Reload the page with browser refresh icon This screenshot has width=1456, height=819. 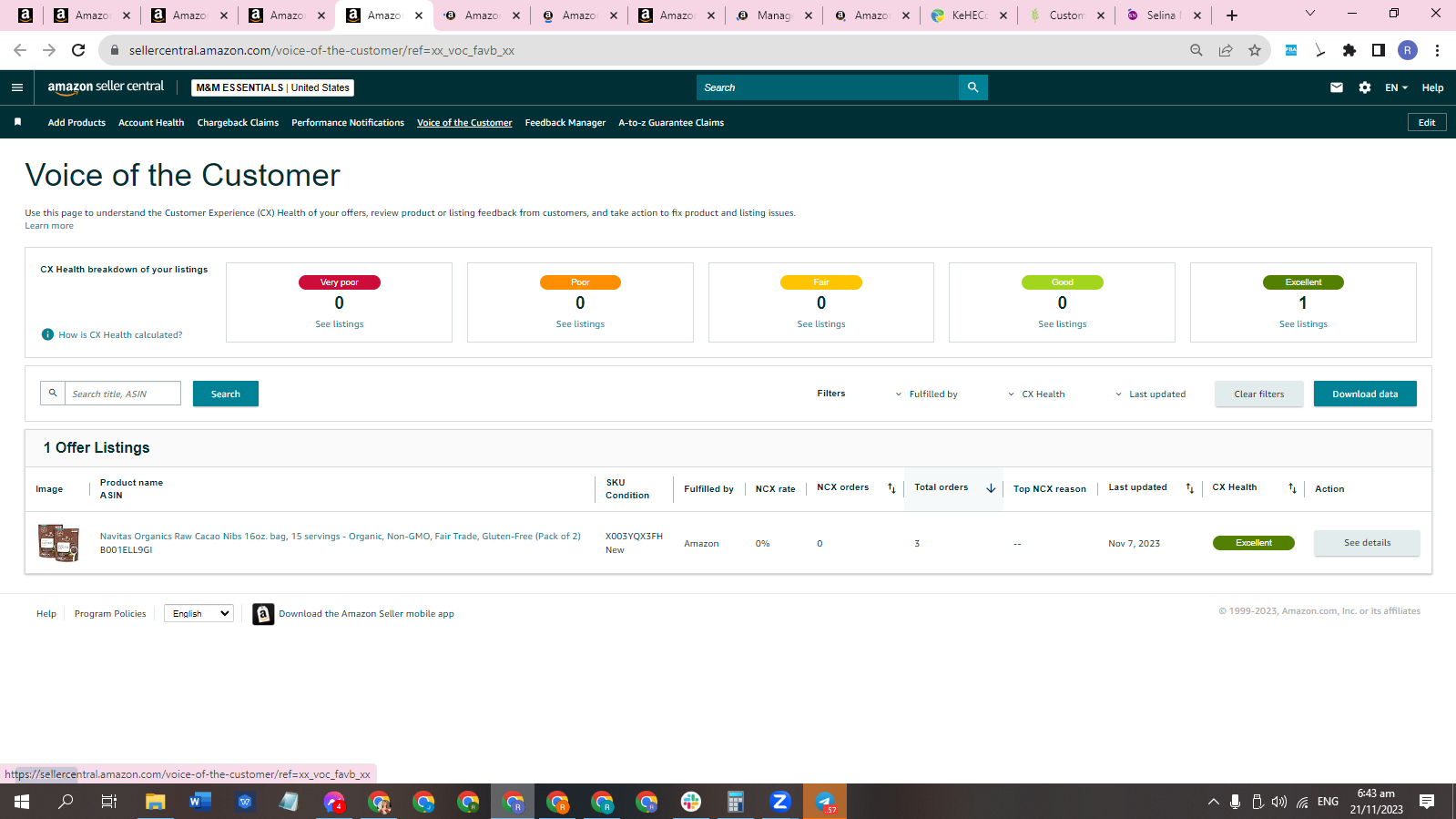tap(78, 50)
